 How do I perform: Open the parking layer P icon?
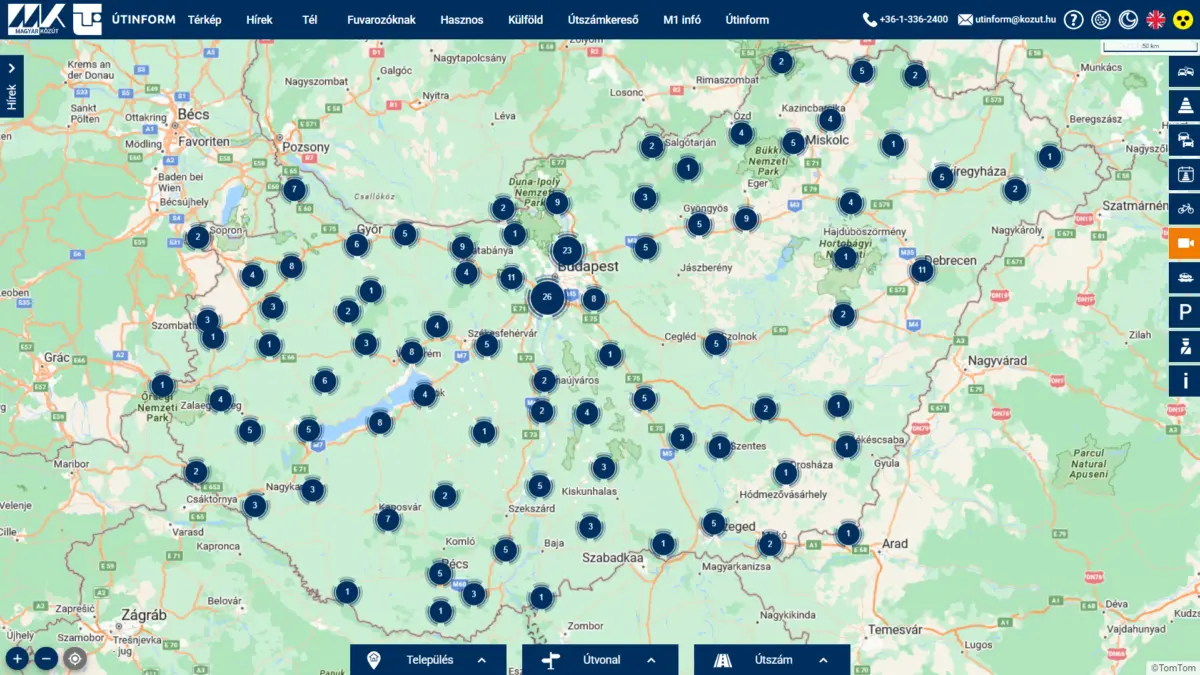click(1185, 313)
